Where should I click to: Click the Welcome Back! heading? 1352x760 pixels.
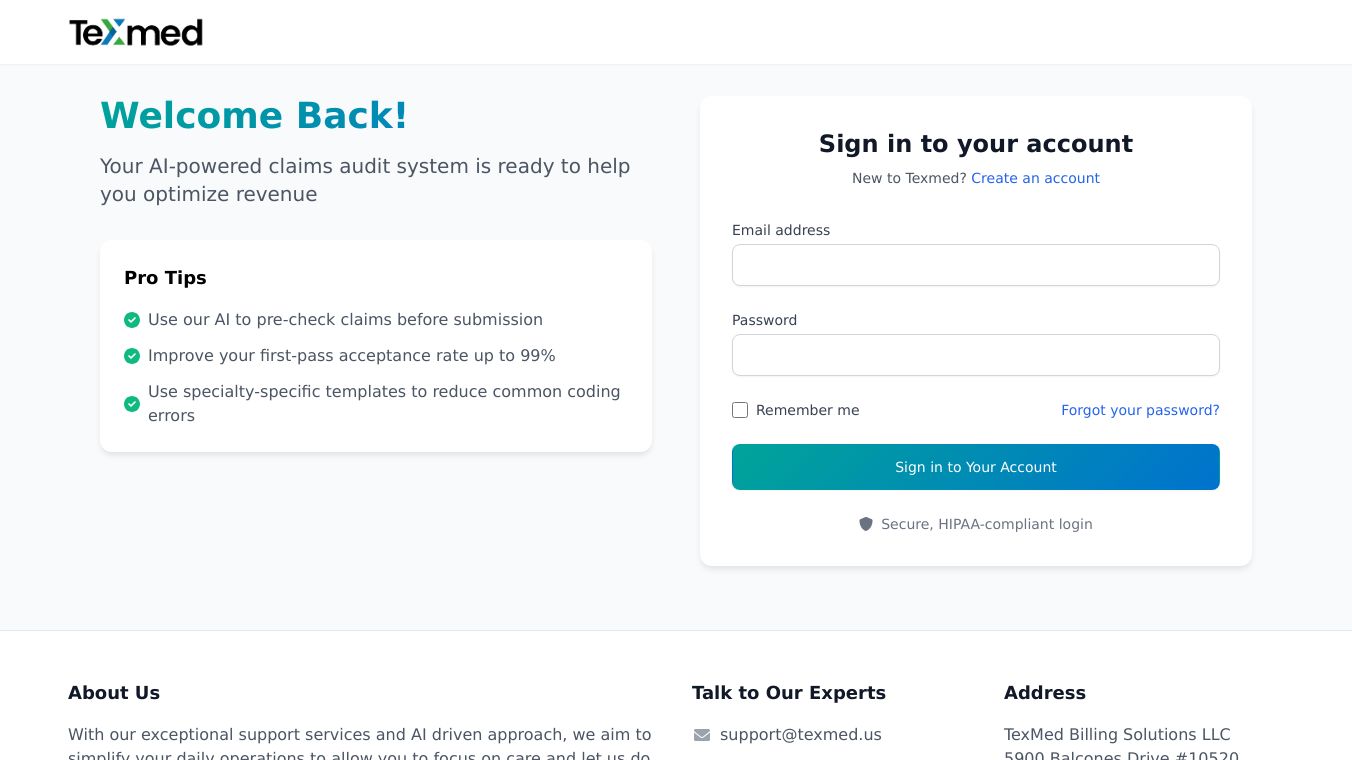[254, 116]
